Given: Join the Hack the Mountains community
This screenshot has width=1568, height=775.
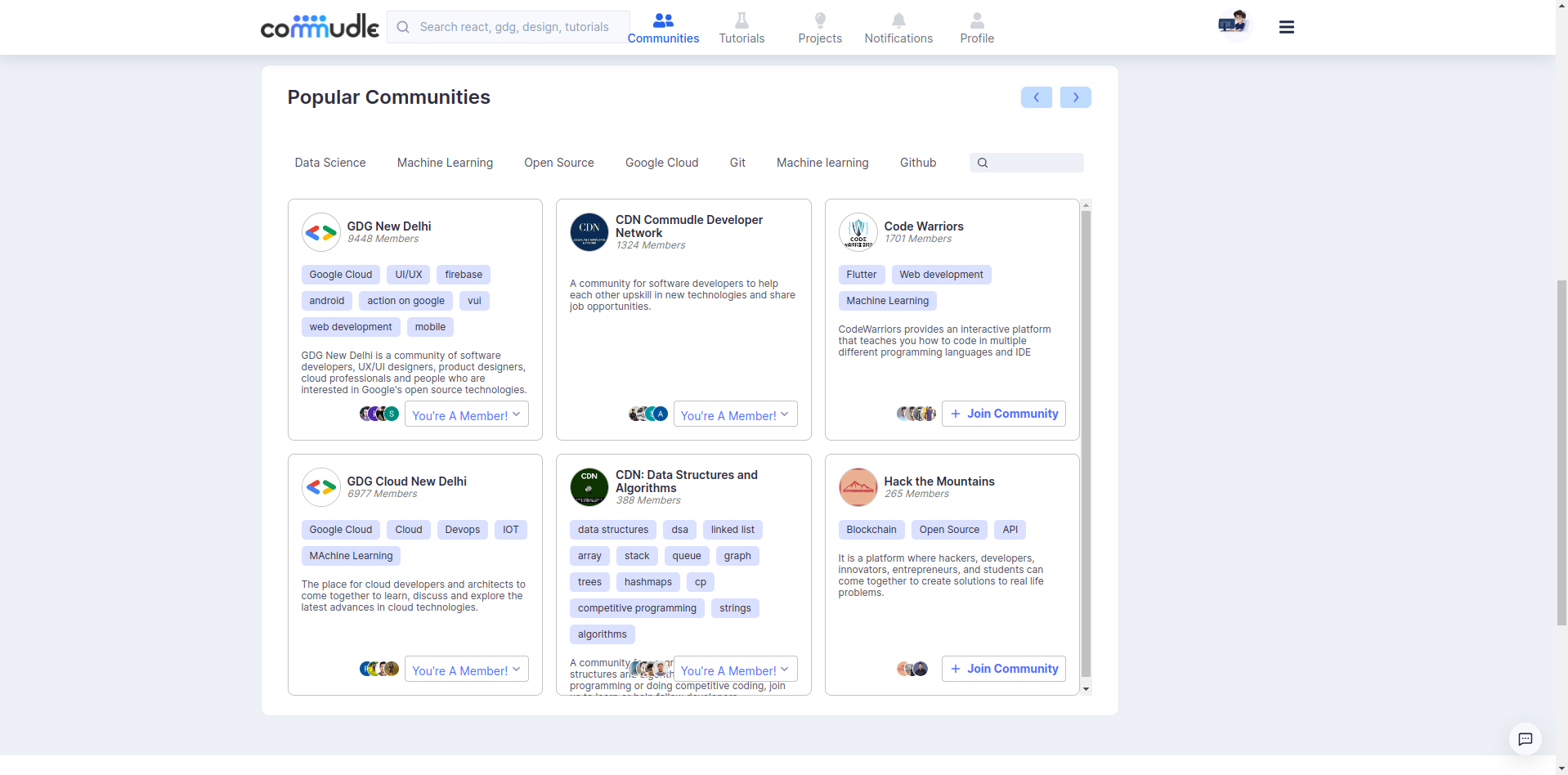Looking at the screenshot, I should click(x=1004, y=669).
